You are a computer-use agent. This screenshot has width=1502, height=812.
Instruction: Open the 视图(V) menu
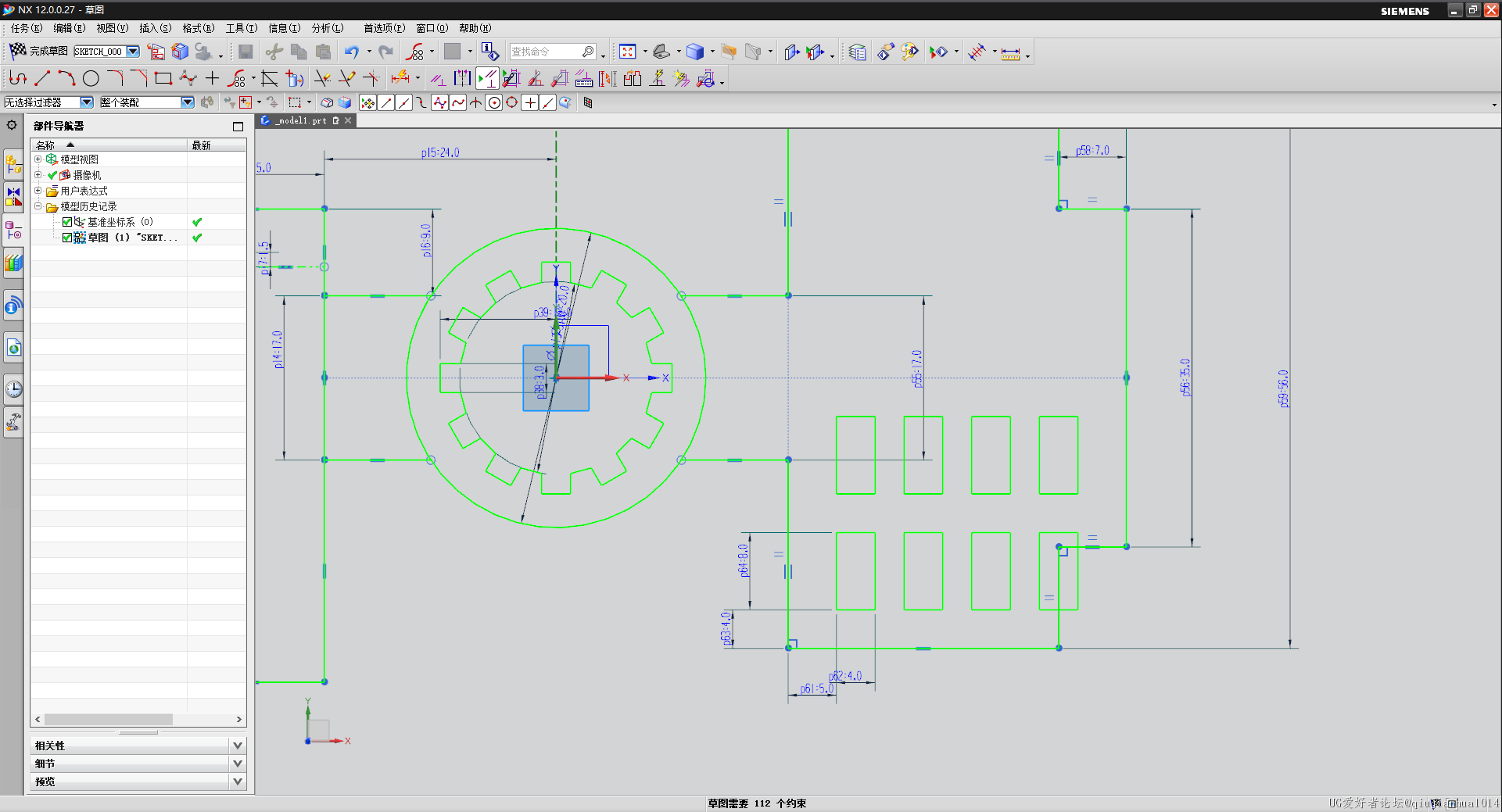tap(112, 28)
